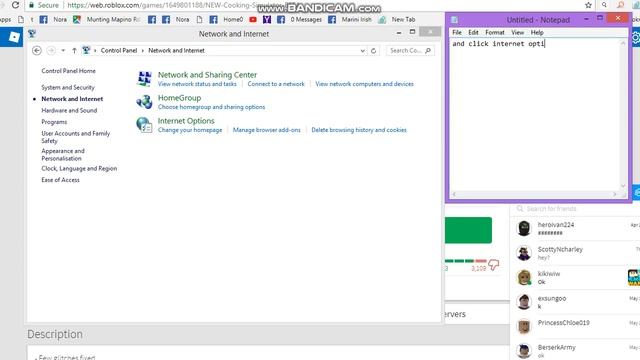
Task: Click the Roblox like/dislike rating bar
Action: tap(466, 261)
